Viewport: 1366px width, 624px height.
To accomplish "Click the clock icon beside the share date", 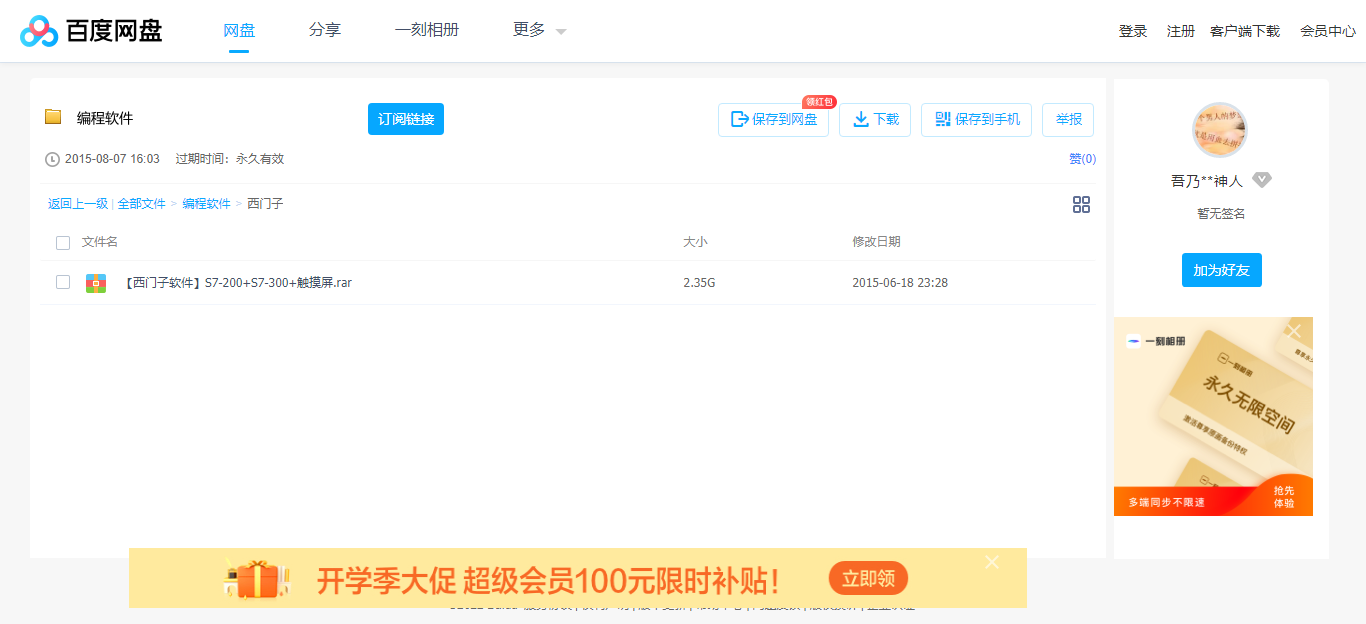I will 50,157.
